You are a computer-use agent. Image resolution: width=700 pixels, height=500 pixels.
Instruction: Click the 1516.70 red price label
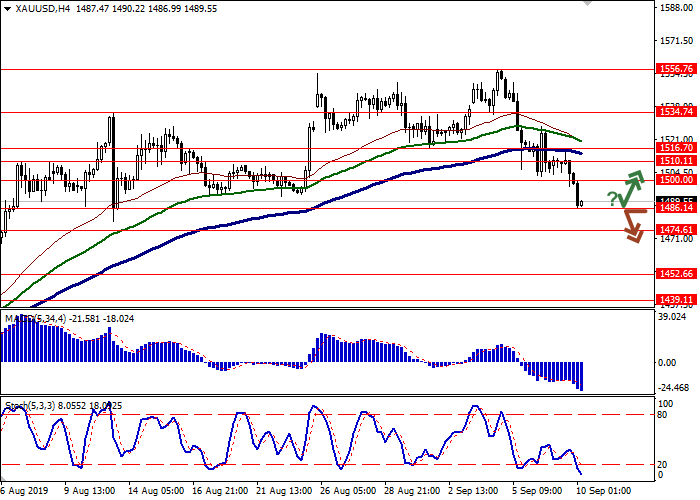[677, 147]
